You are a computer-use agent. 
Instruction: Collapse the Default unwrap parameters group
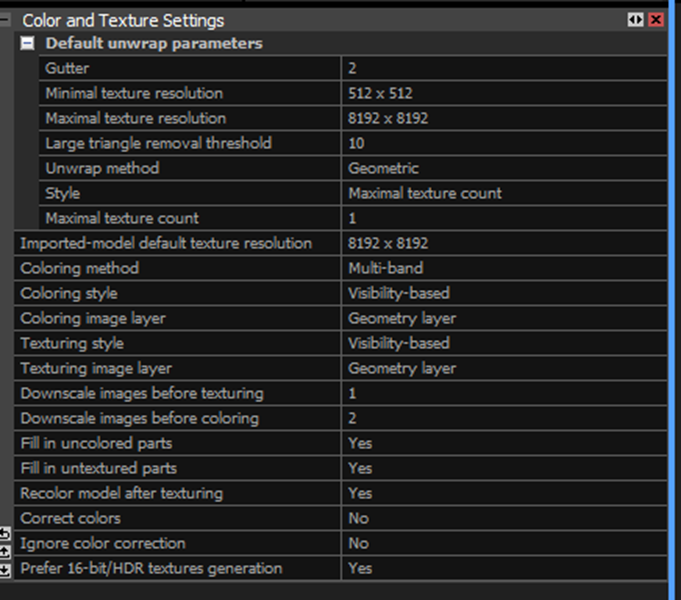click(x=28, y=43)
